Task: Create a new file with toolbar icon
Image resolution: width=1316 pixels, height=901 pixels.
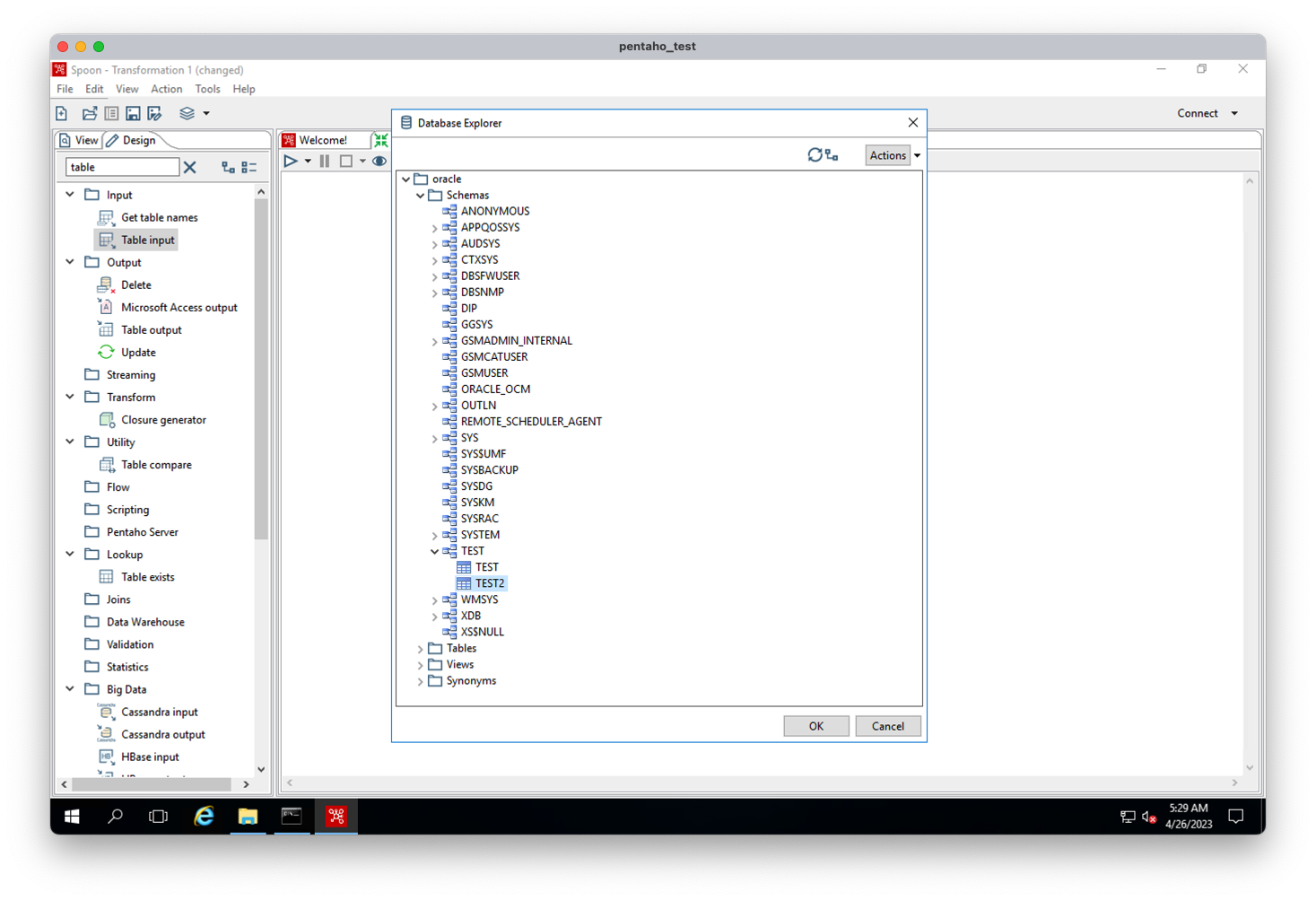Action: pyautogui.click(x=62, y=113)
